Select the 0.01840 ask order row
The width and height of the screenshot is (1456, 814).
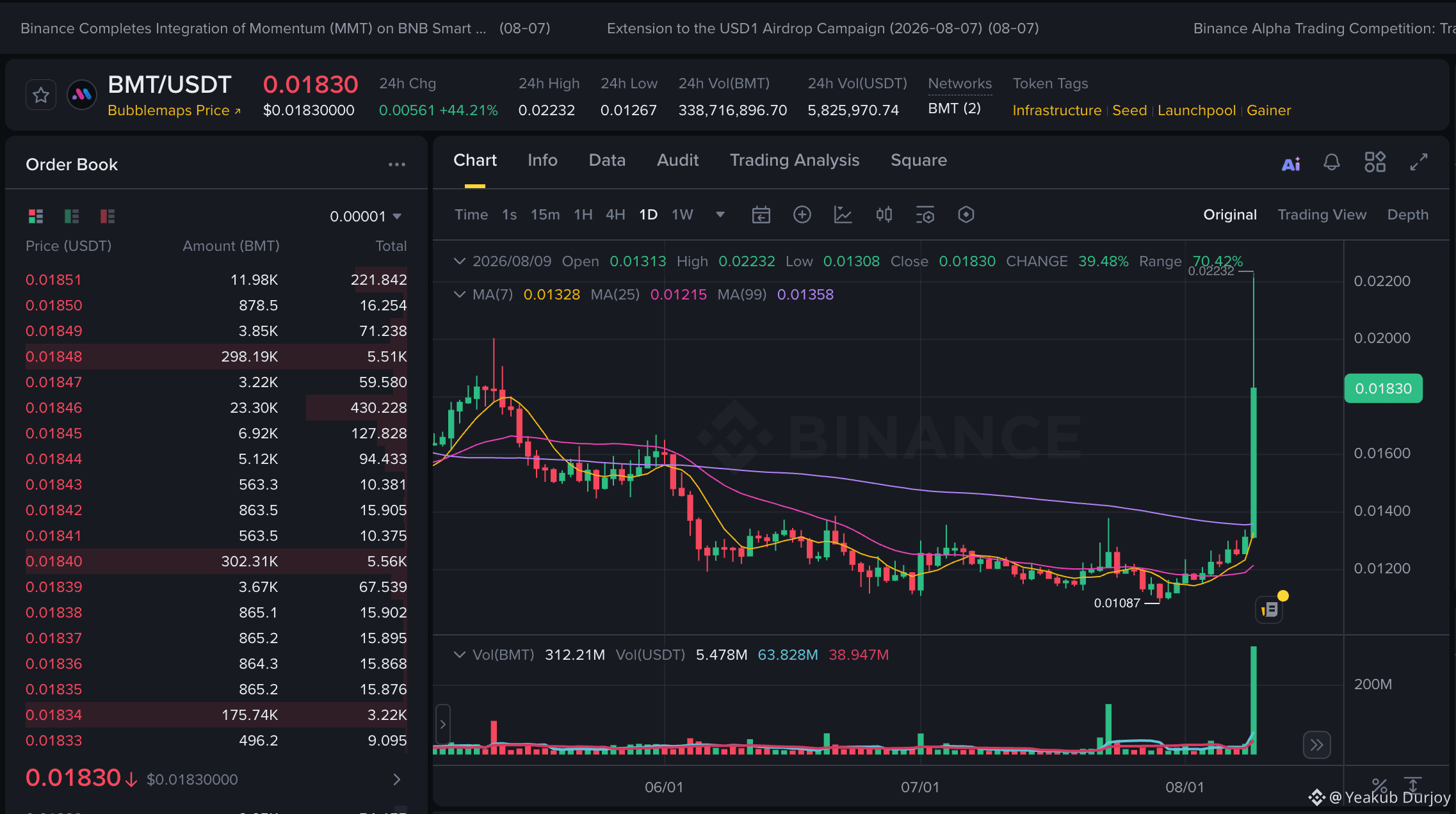pyautogui.click(x=216, y=561)
